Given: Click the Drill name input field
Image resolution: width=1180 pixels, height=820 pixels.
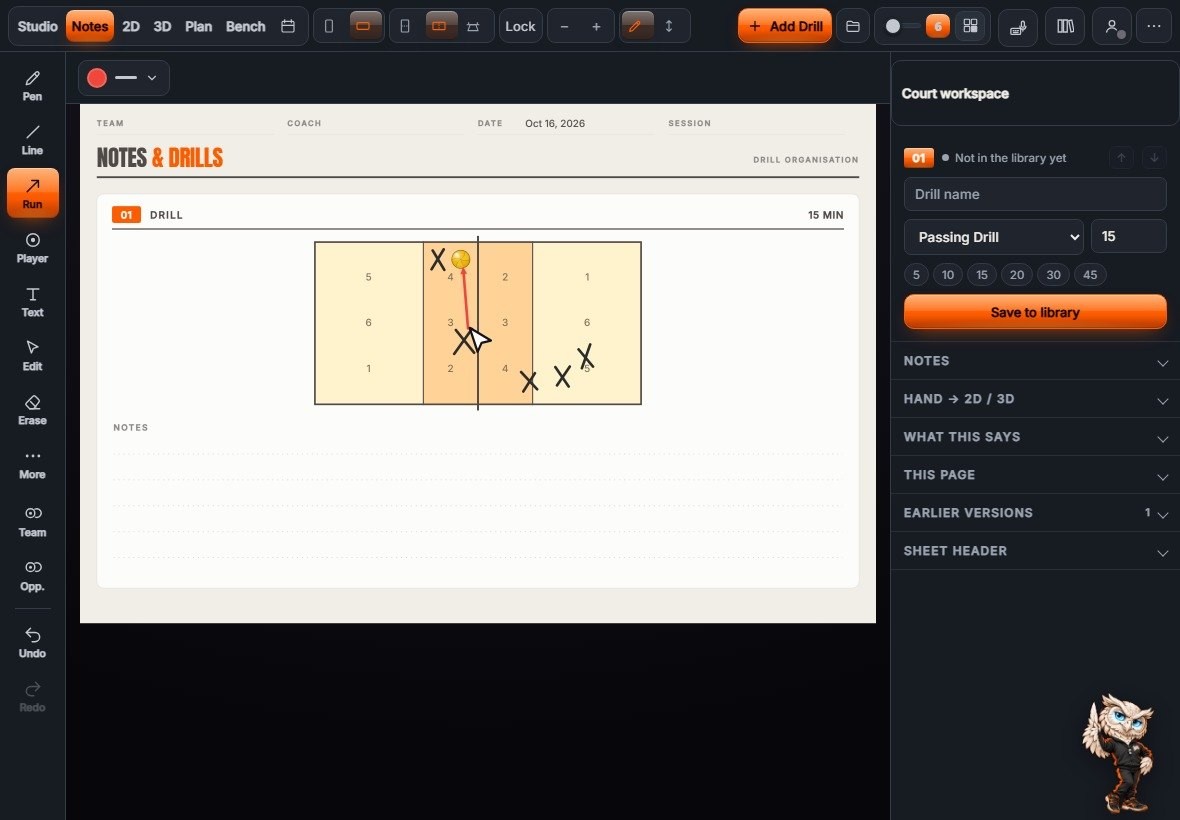Looking at the screenshot, I should click(x=1035, y=194).
